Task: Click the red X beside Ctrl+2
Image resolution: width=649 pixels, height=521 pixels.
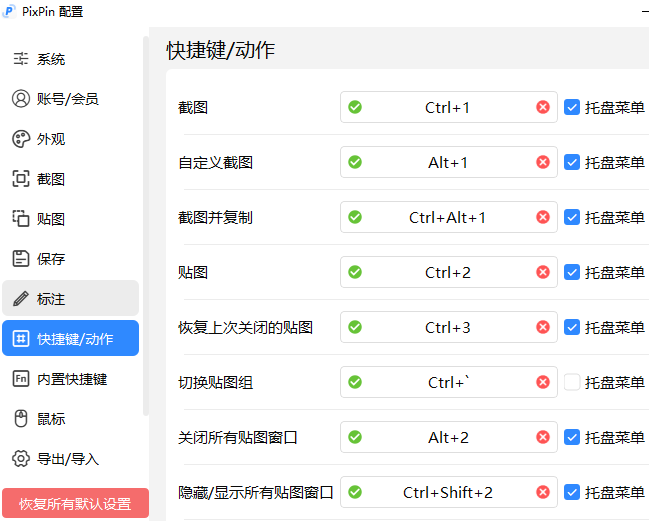Action: click(x=543, y=272)
